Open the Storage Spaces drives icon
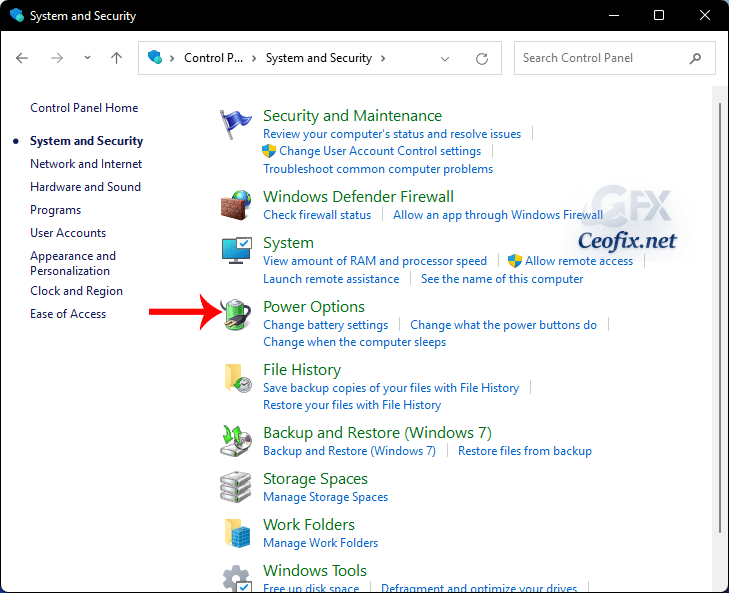 (x=236, y=487)
